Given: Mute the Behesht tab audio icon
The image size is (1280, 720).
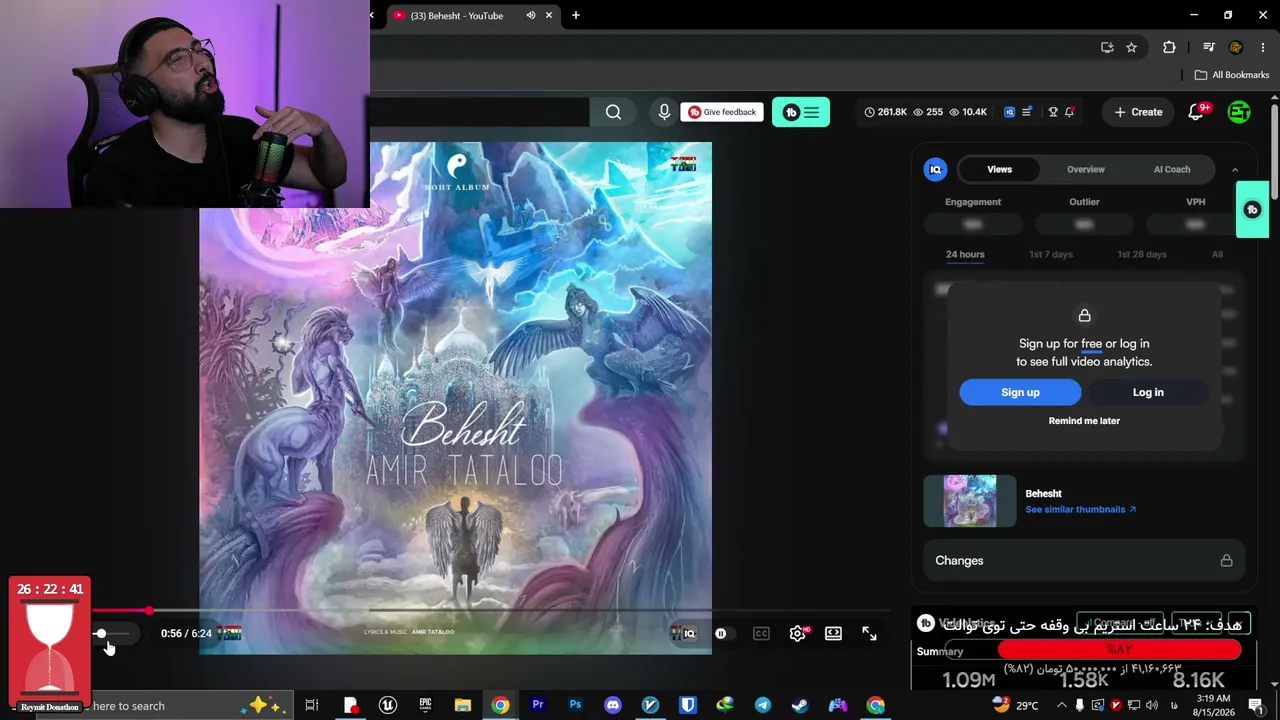Looking at the screenshot, I should [x=531, y=15].
